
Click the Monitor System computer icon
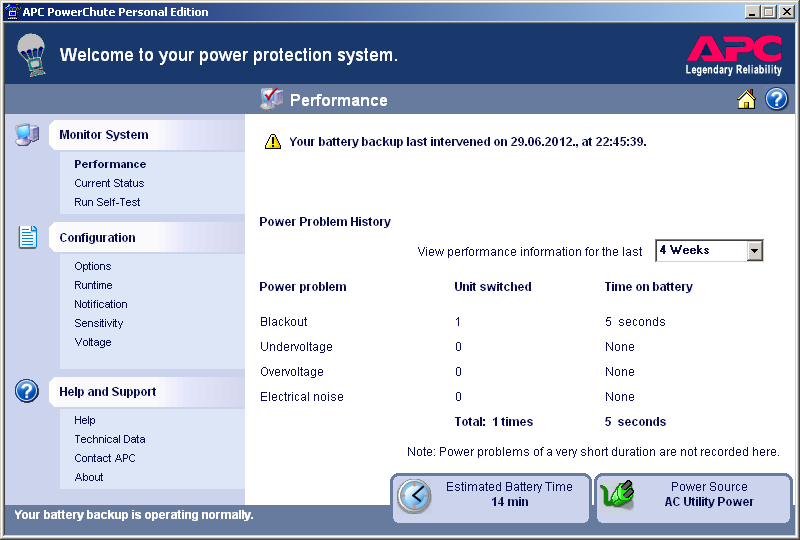click(x=27, y=135)
